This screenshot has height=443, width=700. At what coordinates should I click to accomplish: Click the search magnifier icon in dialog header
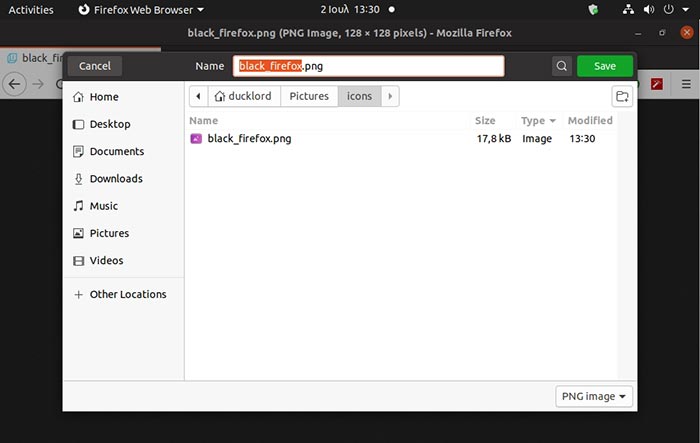[563, 66]
